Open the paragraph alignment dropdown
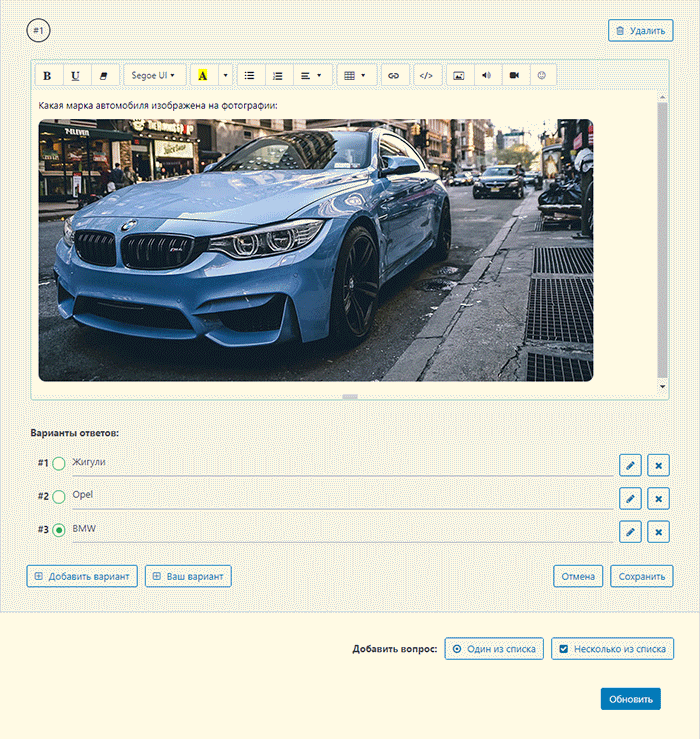700x741 pixels. (311, 76)
